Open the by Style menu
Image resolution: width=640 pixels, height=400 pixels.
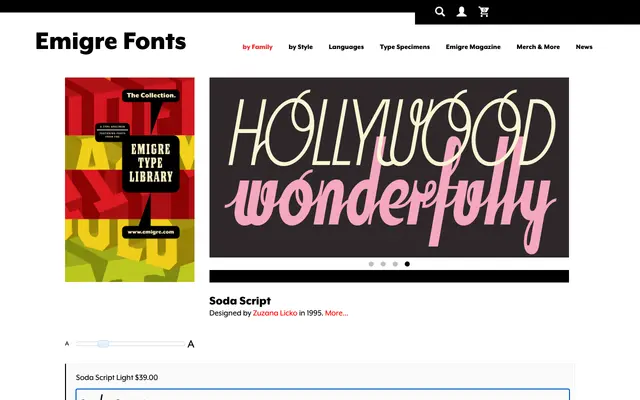301,47
